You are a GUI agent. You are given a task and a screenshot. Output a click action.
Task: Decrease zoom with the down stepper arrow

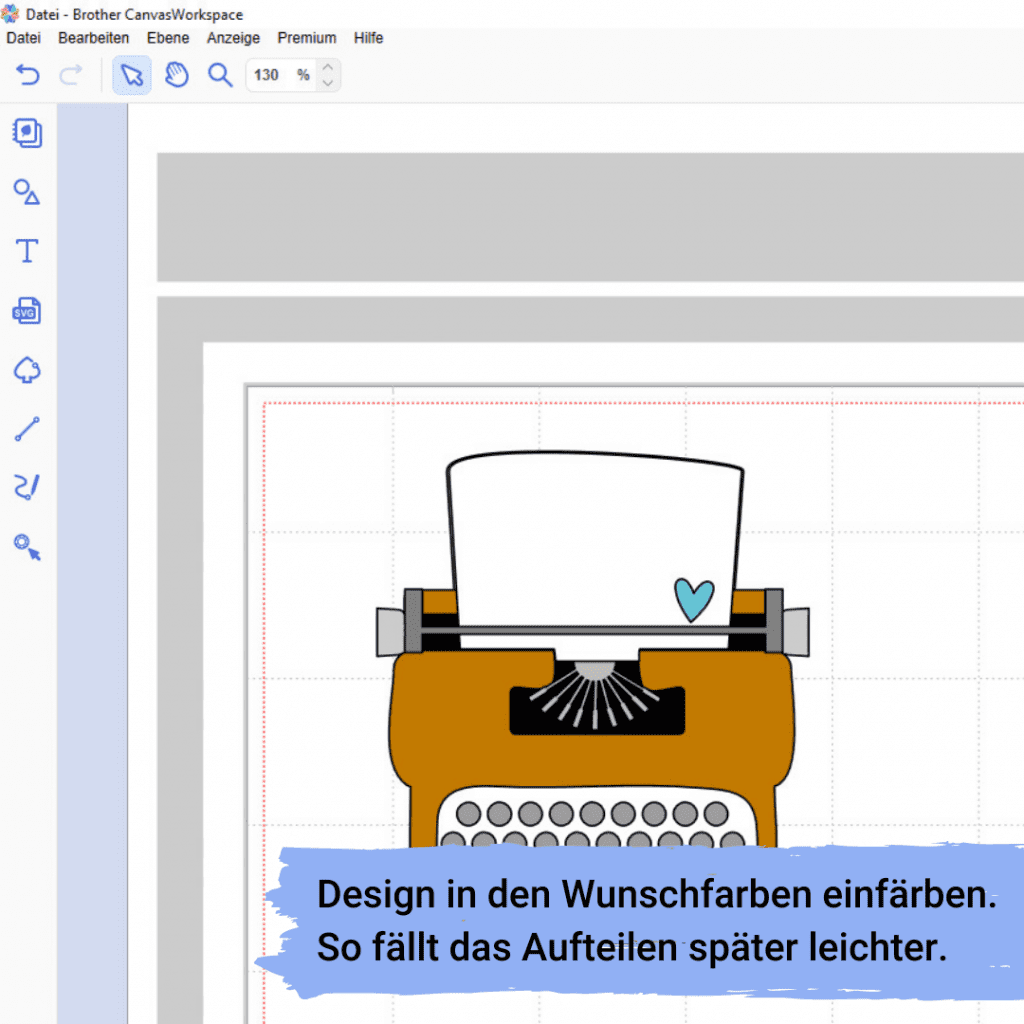[x=328, y=82]
